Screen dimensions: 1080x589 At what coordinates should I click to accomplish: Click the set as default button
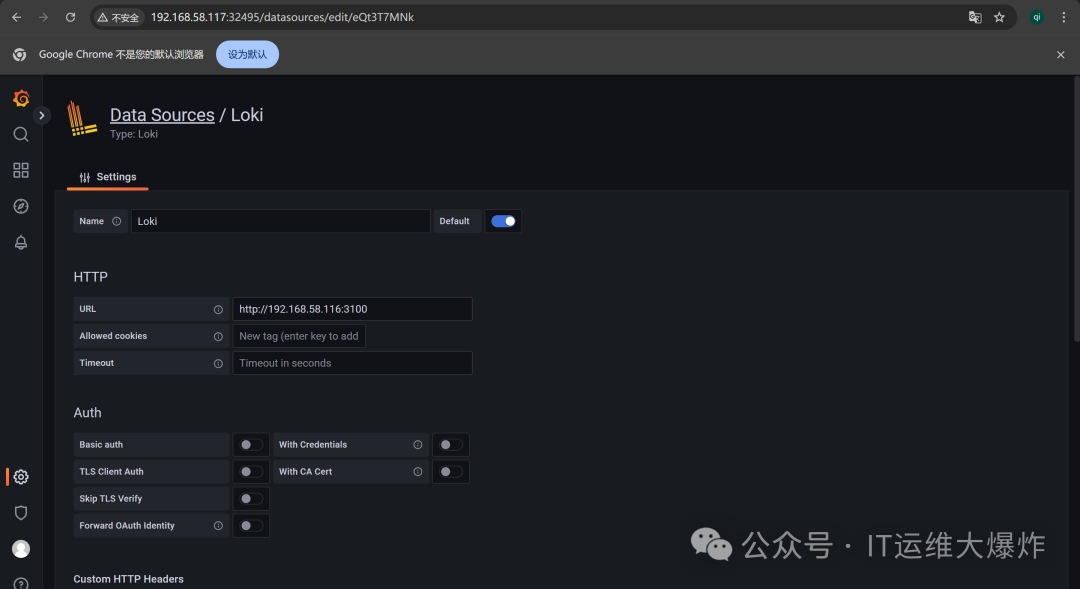pyautogui.click(x=247, y=54)
